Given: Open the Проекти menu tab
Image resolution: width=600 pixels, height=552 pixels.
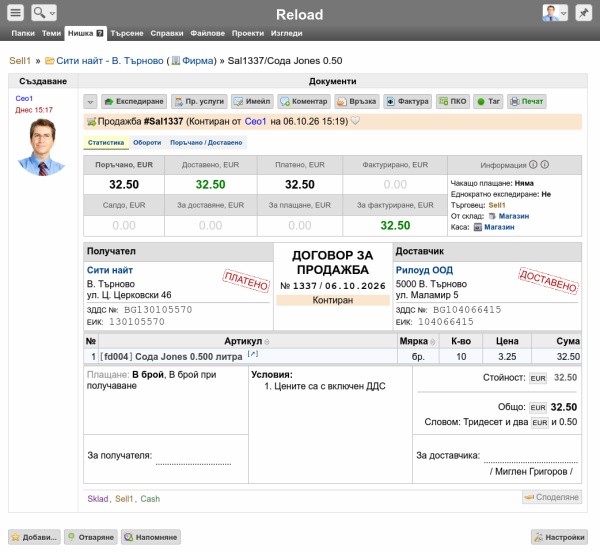Looking at the screenshot, I should [248, 33].
